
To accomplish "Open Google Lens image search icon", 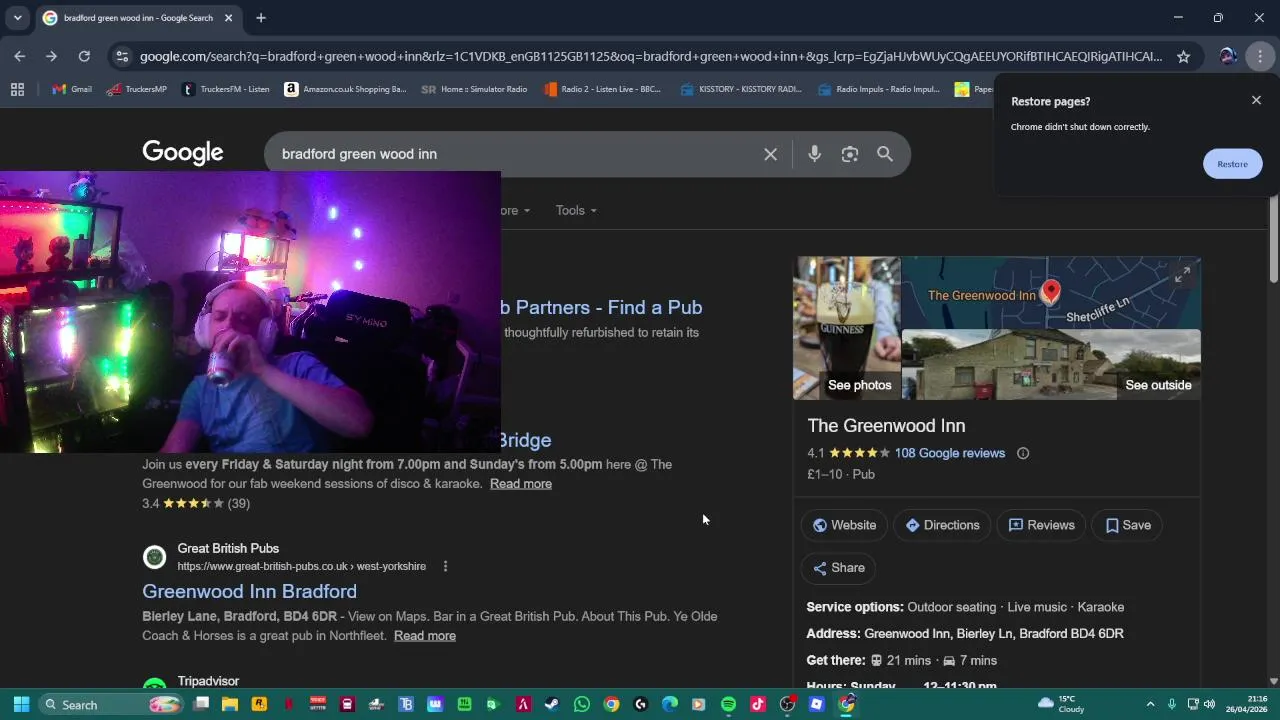I will point(849,154).
